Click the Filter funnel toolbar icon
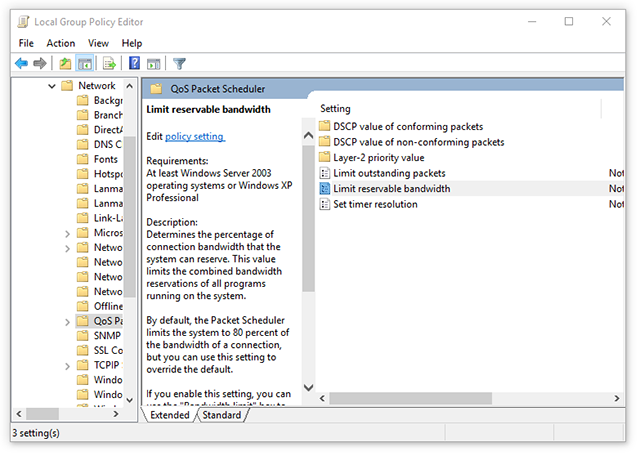640x456 pixels. point(180,64)
